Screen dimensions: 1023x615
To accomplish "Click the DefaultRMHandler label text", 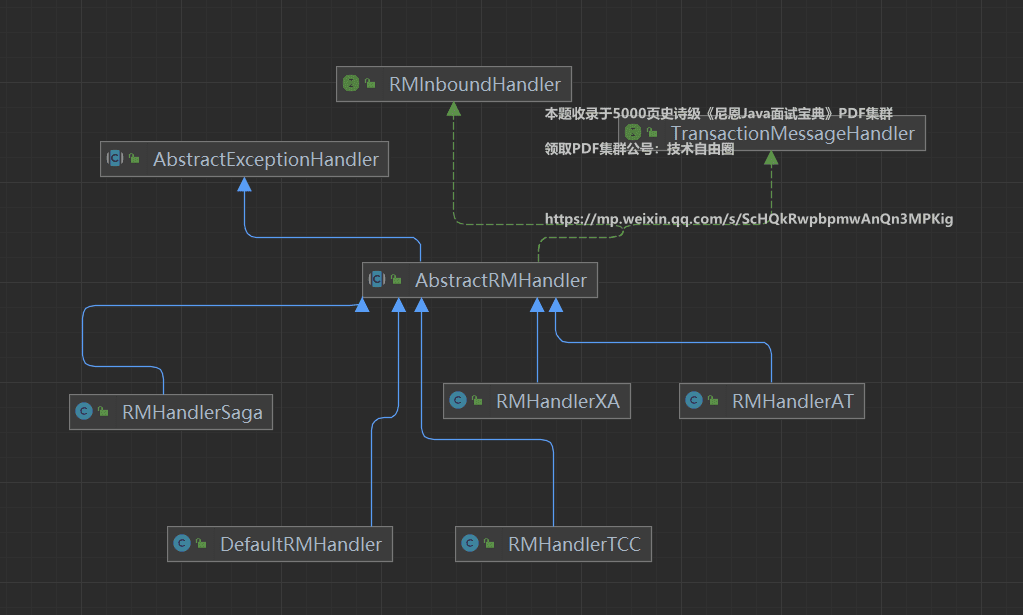I will pyautogui.click(x=301, y=544).
